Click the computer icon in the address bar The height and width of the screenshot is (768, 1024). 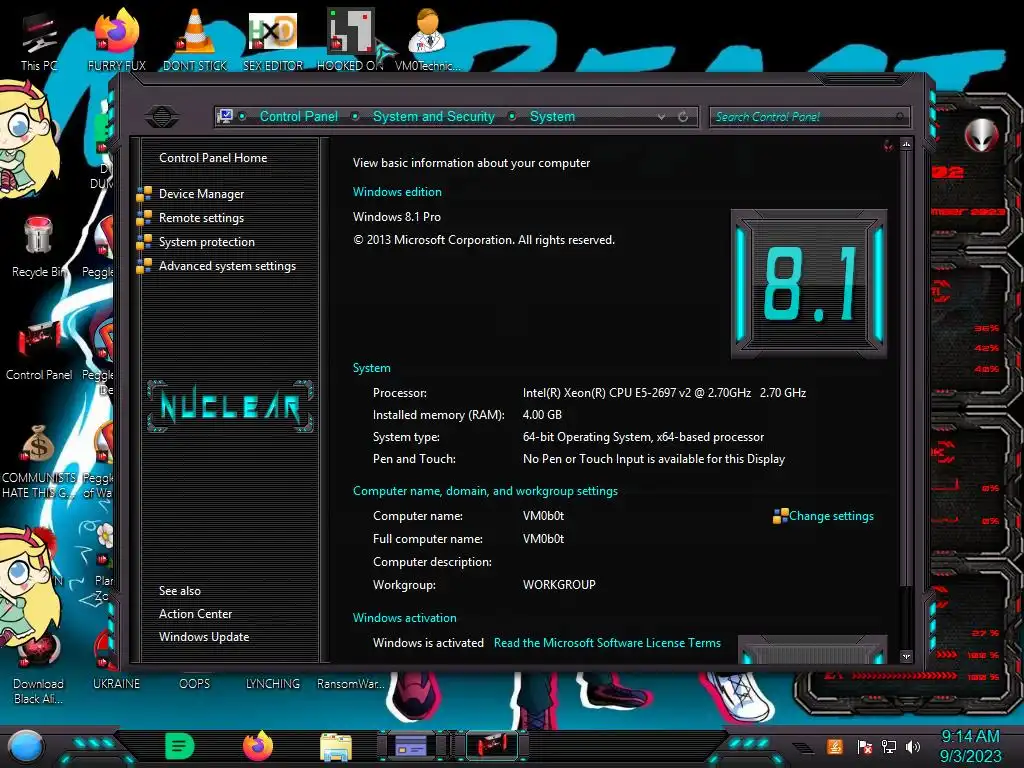[x=225, y=116]
